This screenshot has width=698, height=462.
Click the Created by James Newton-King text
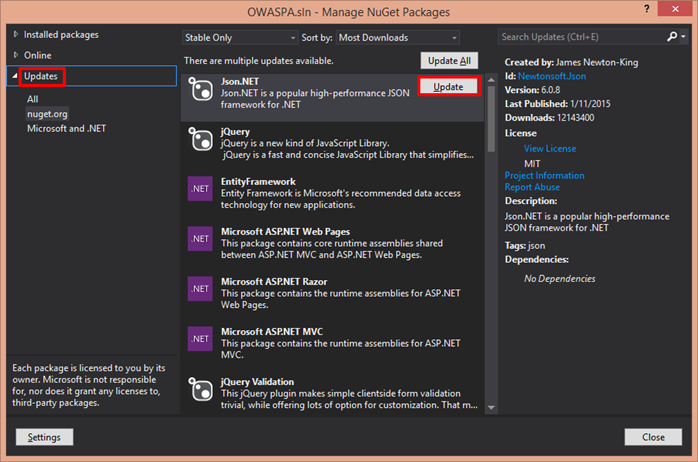(x=571, y=62)
